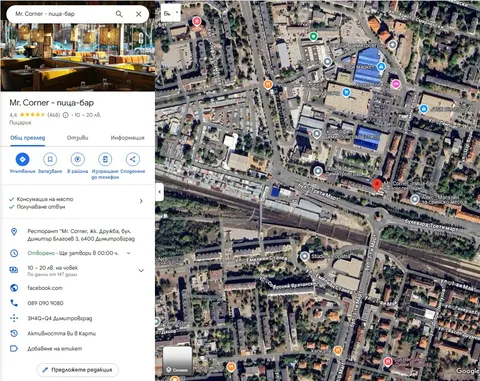Click the red selected Mr. Corner map marker
This screenshot has width=480, height=381.
377,185
